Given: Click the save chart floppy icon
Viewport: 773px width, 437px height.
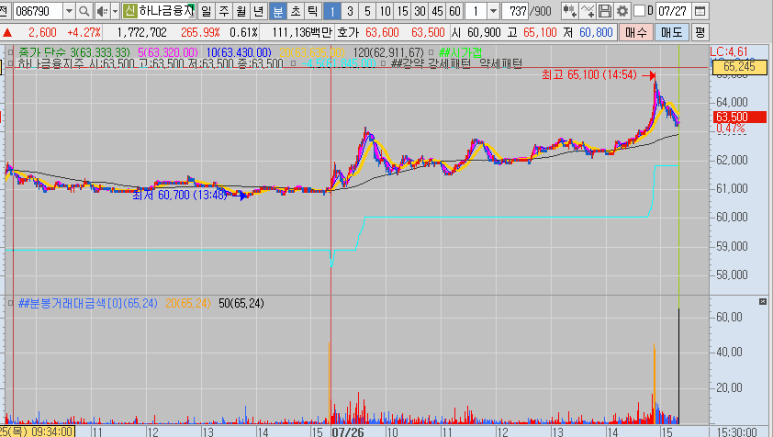Looking at the screenshot, I should pyautogui.click(x=604, y=11).
